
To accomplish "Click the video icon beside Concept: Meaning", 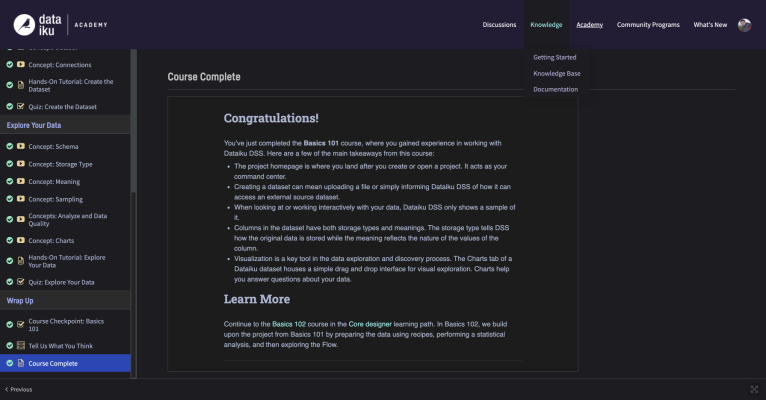I will pyautogui.click(x=21, y=181).
